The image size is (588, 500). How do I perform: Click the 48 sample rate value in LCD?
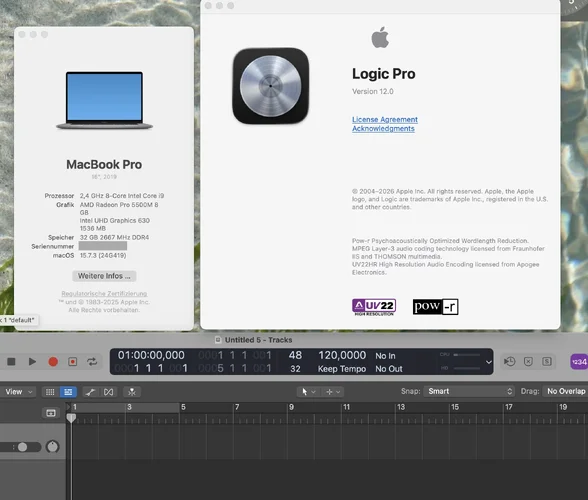click(295, 355)
